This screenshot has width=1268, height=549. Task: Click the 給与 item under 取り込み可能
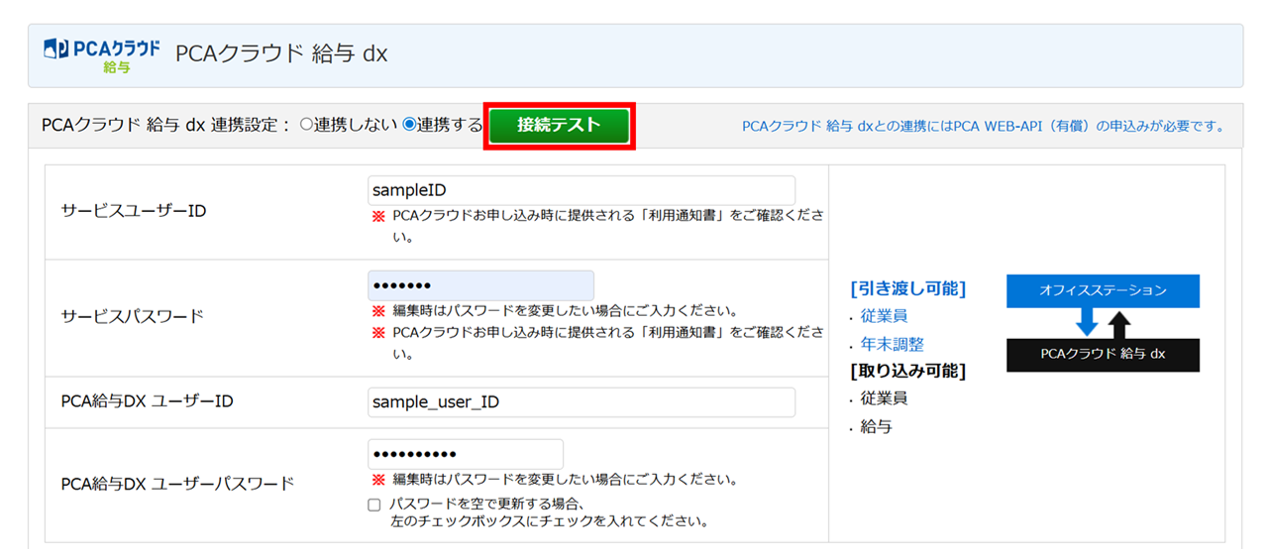(876, 427)
